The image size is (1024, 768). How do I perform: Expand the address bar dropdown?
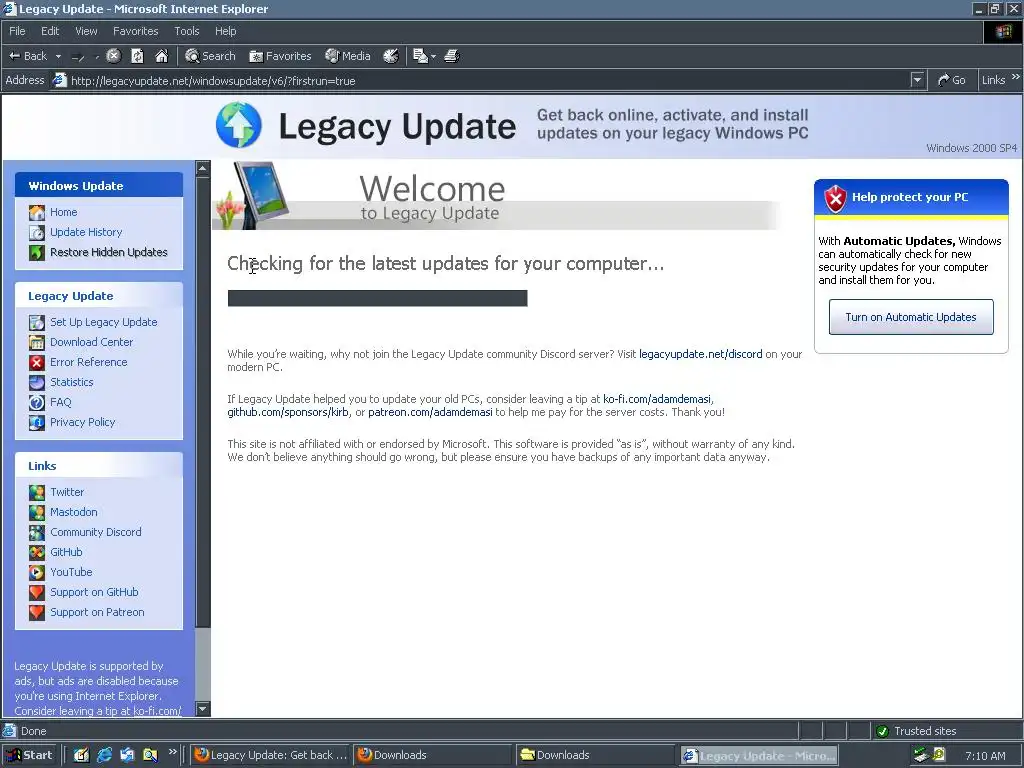[x=917, y=80]
